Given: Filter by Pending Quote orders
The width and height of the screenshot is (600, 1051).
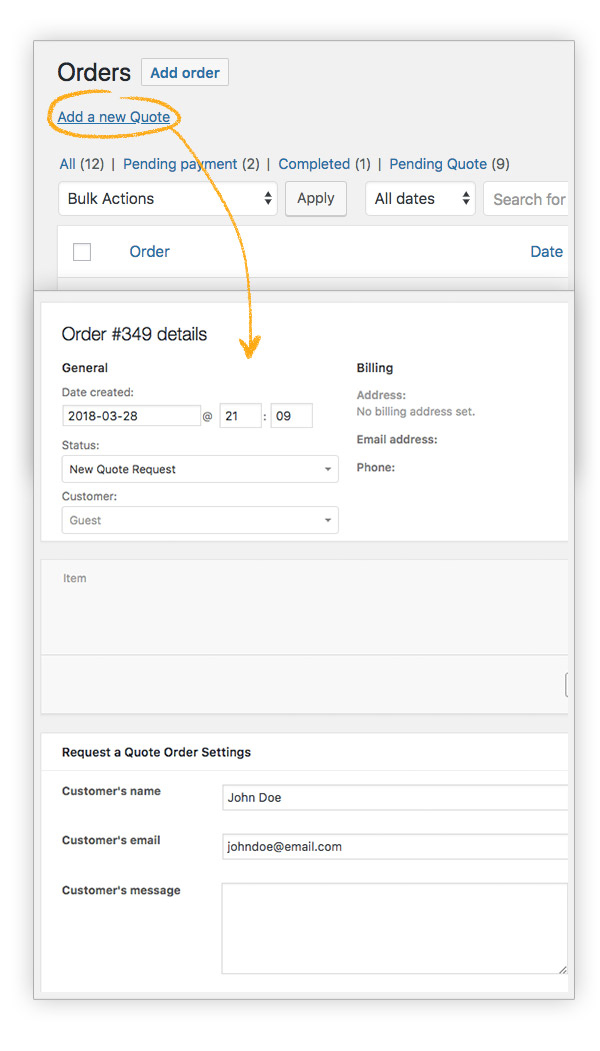Looking at the screenshot, I should click(x=449, y=164).
